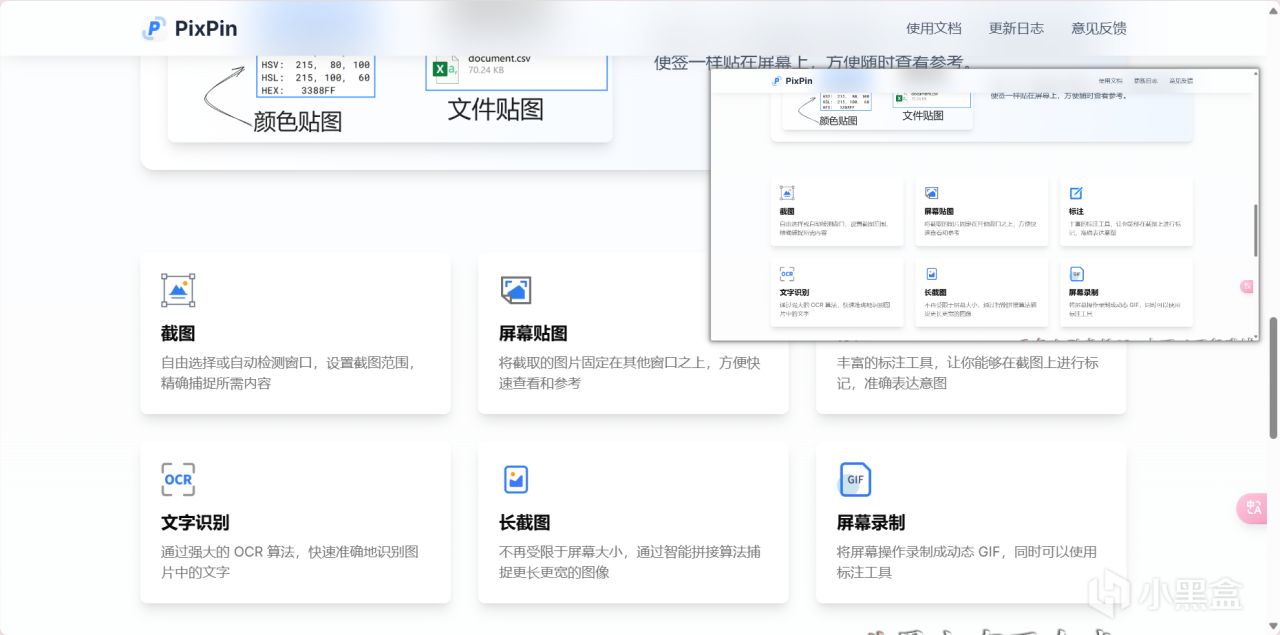Click the GIF icon of the main page 屏幕录制 card
1280x635 pixels.
(855, 479)
